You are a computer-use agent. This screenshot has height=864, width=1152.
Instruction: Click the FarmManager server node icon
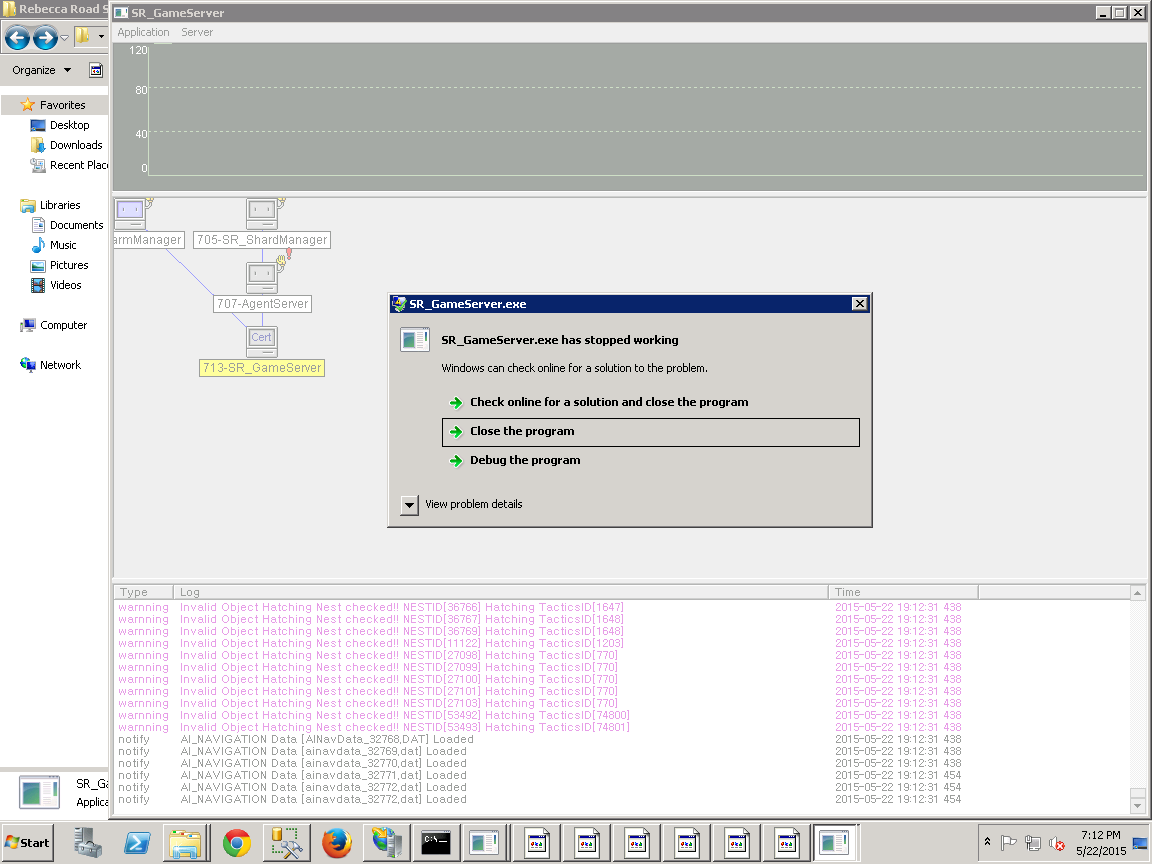(x=131, y=214)
